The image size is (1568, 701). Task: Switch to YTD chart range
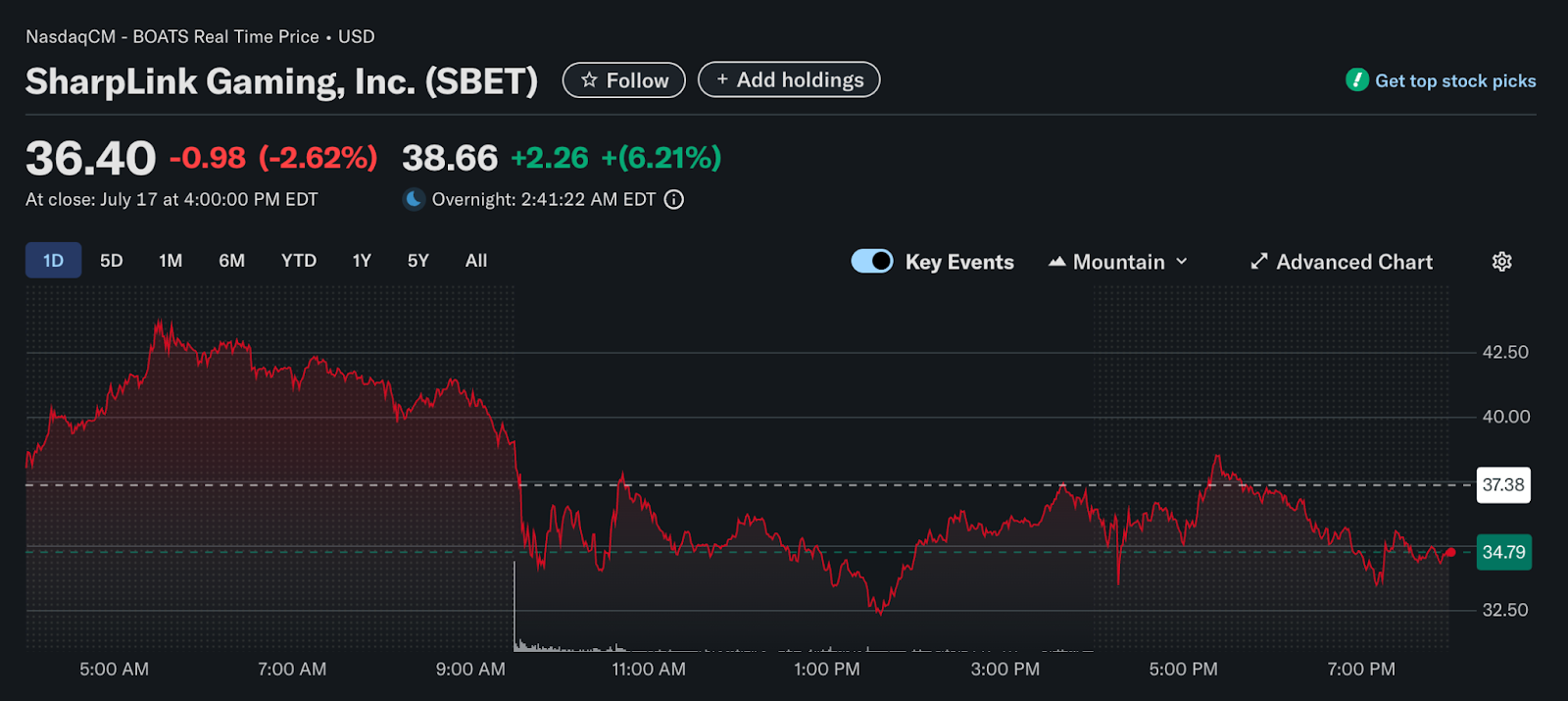(x=299, y=261)
